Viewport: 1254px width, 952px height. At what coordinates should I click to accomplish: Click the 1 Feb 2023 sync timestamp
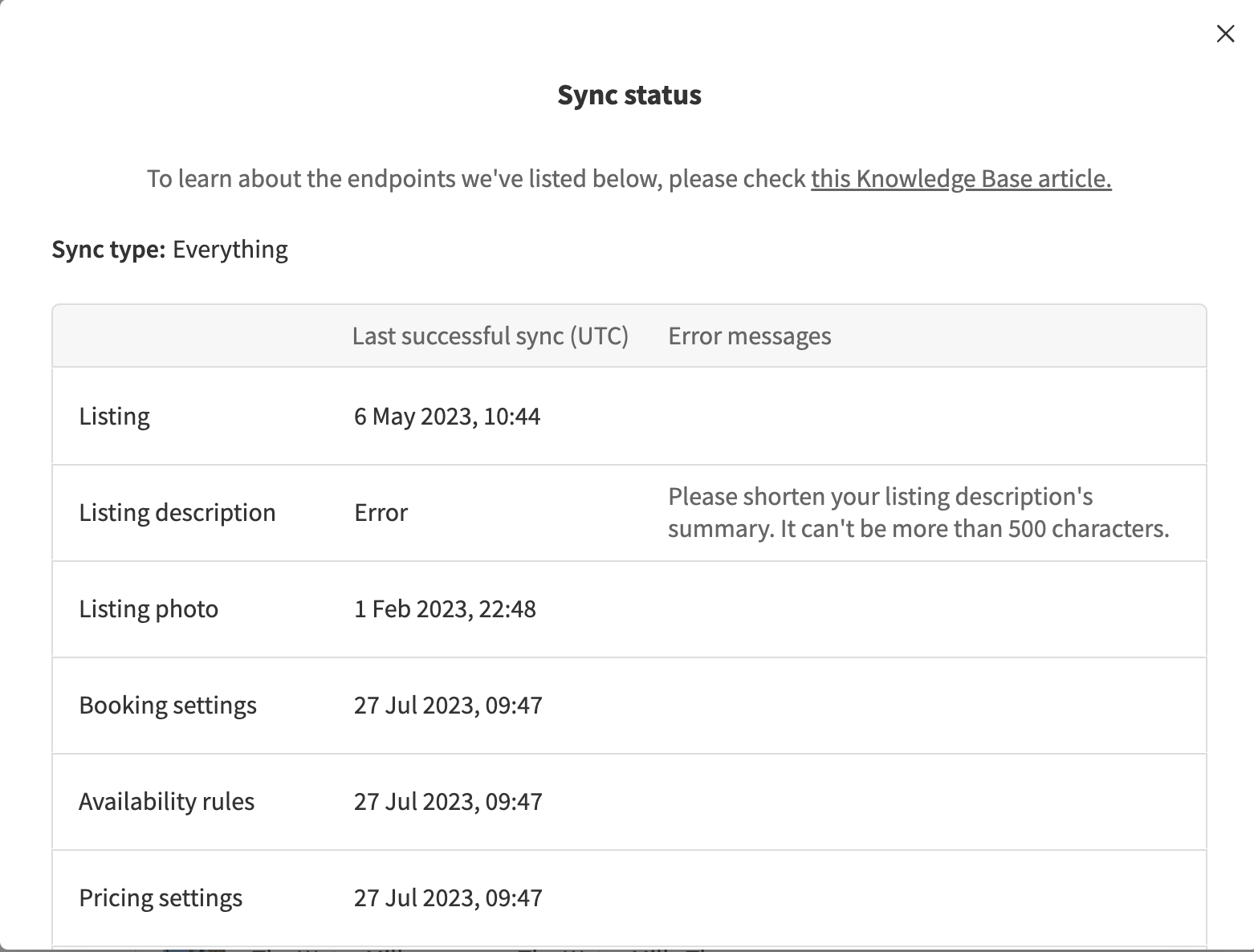click(x=444, y=608)
